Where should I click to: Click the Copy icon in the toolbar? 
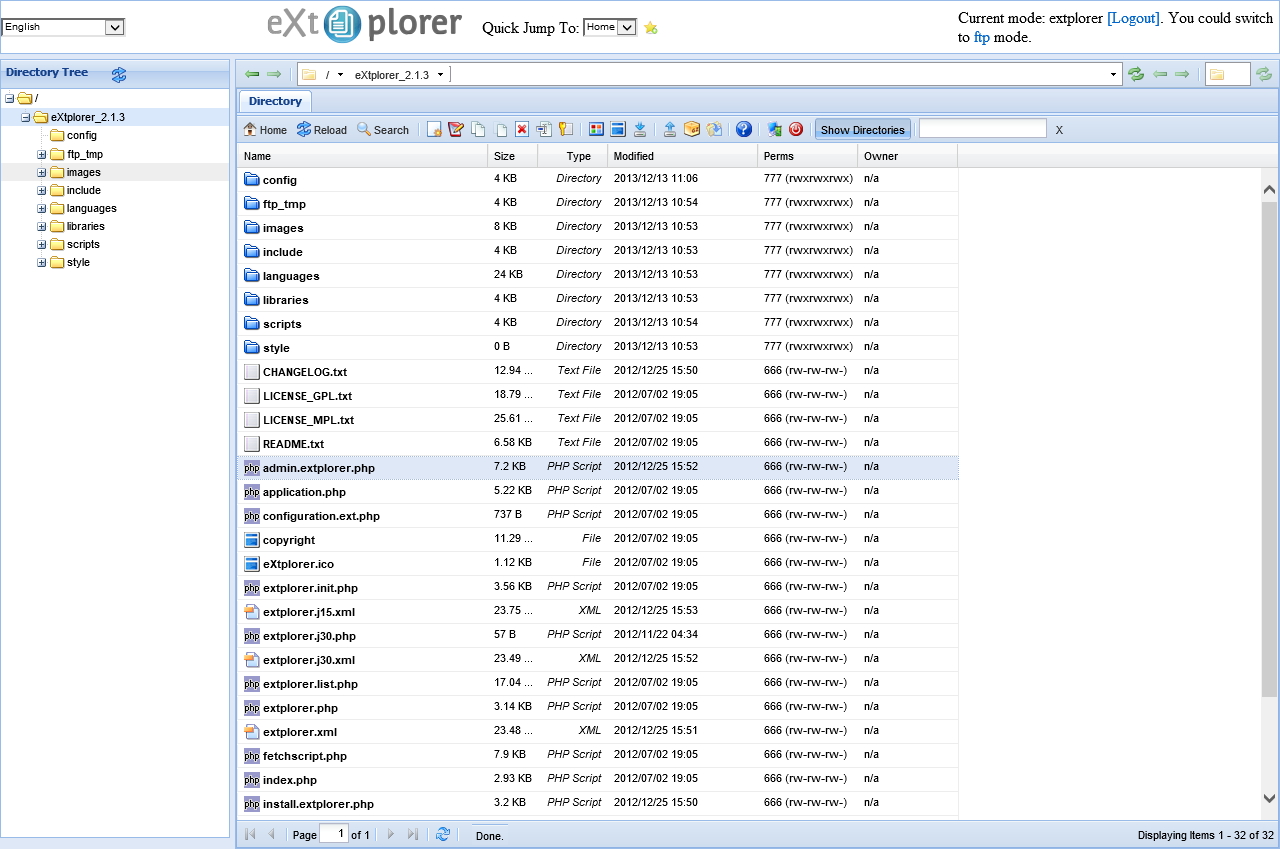pos(478,129)
